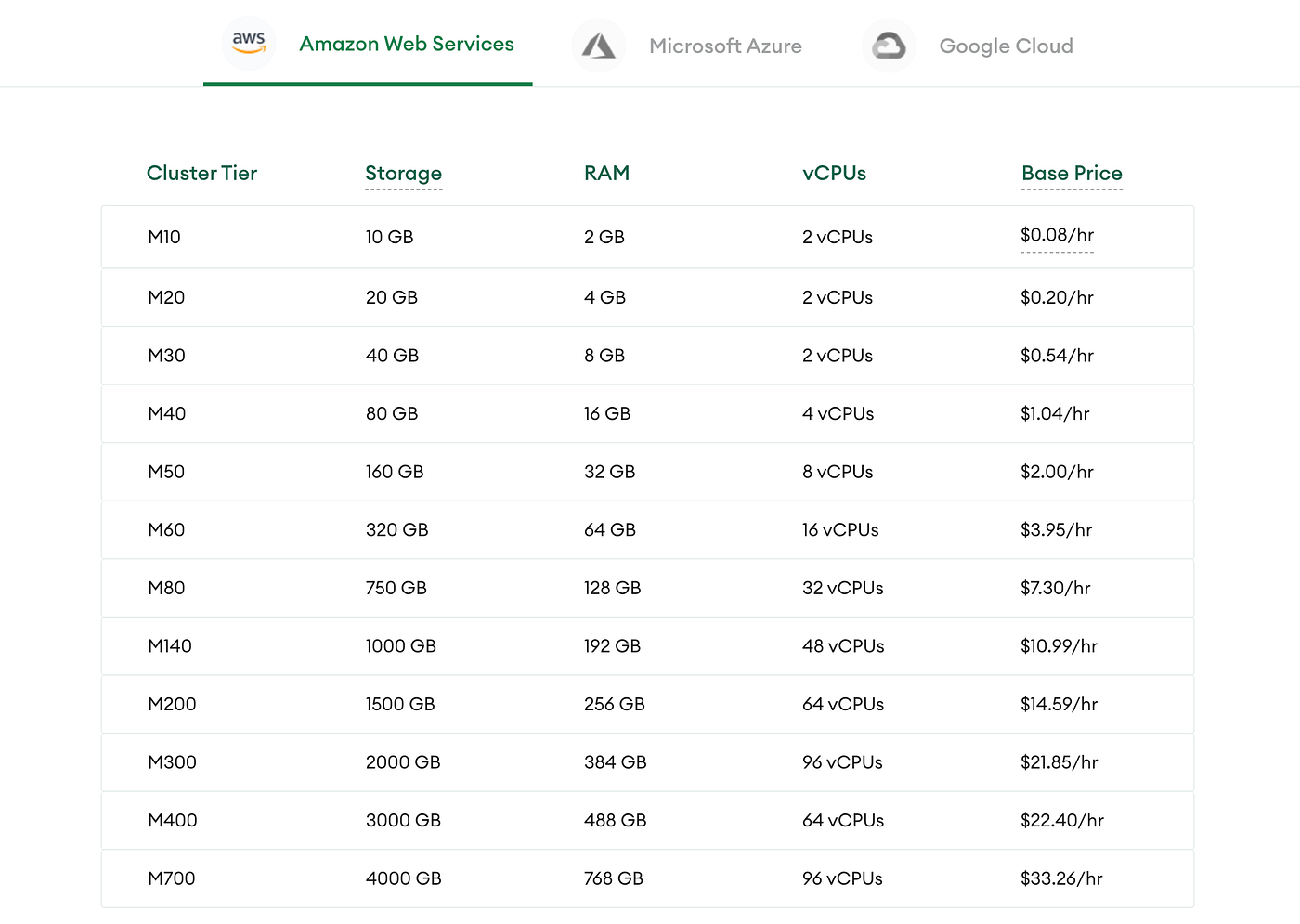1300x924 pixels.
Task: Switch to the Microsoft Azure tab
Action: click(687, 46)
